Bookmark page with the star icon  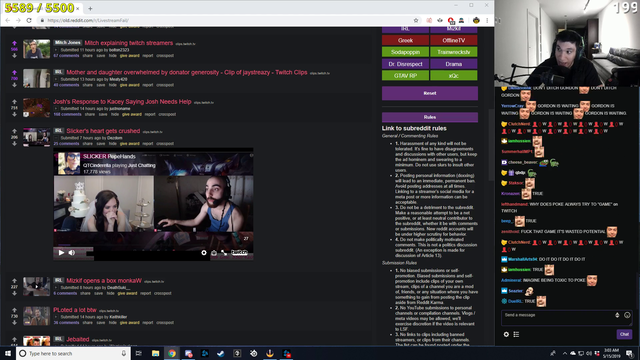[x=416, y=20]
